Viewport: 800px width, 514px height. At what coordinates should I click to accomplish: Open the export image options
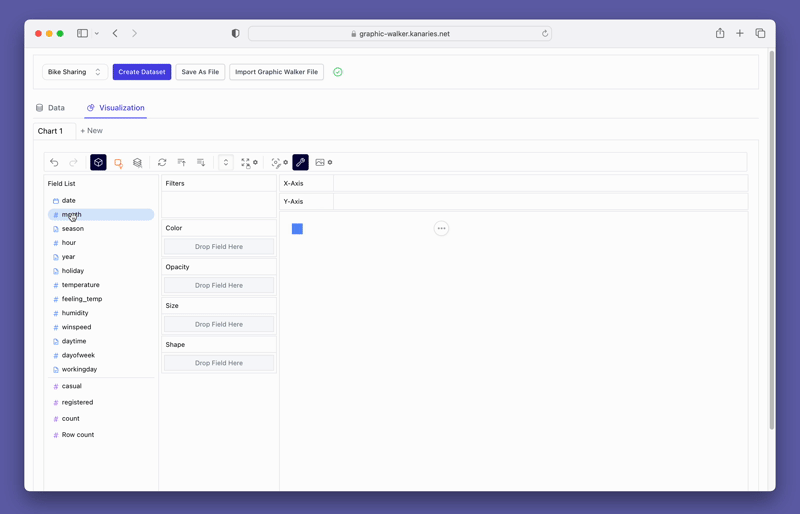[323, 162]
